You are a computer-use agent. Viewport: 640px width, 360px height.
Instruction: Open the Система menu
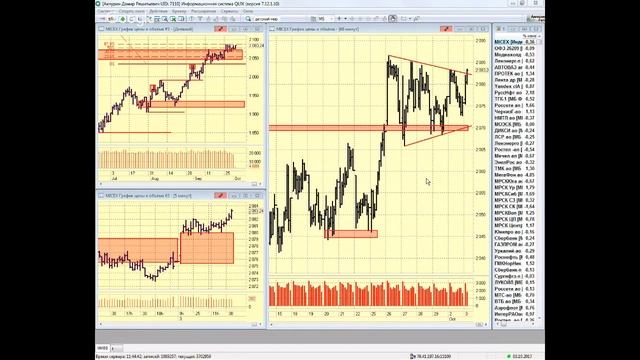(x=104, y=11)
